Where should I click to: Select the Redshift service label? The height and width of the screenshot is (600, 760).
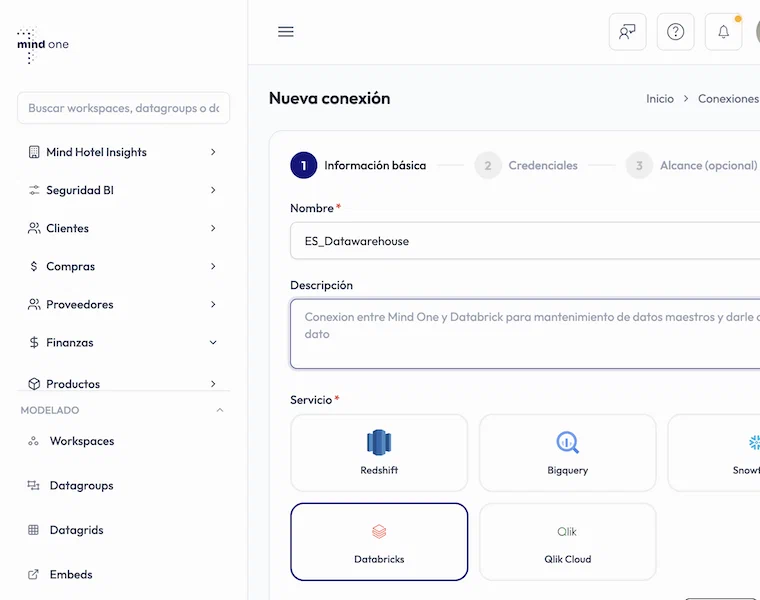point(379,470)
